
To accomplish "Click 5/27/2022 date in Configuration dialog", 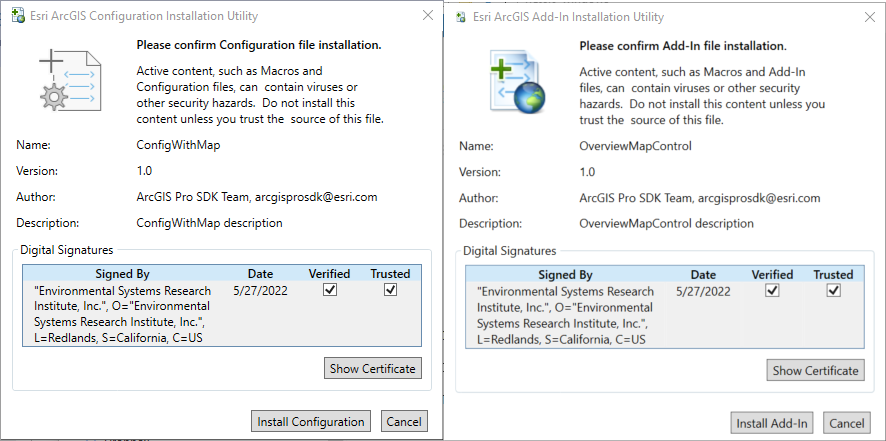I will click(x=260, y=291).
